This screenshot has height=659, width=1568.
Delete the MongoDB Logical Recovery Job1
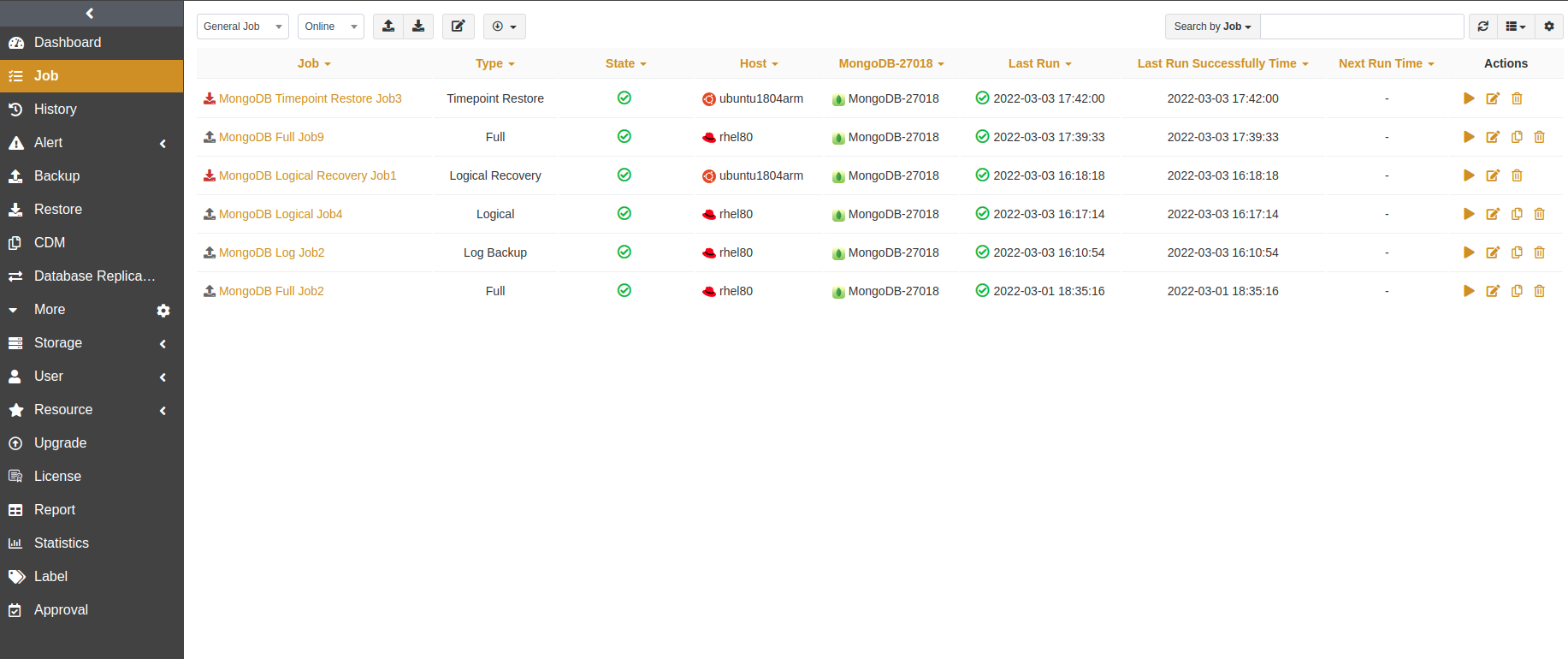pos(1517,175)
